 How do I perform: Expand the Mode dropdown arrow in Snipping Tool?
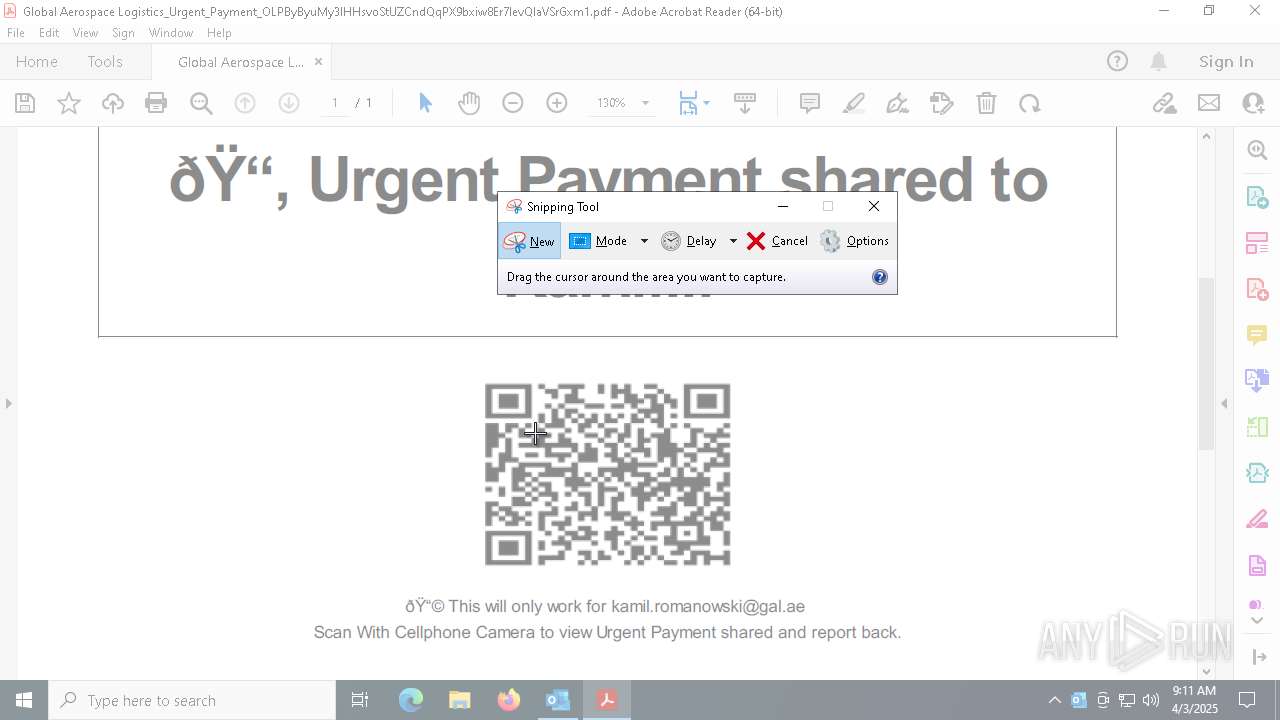coord(644,241)
